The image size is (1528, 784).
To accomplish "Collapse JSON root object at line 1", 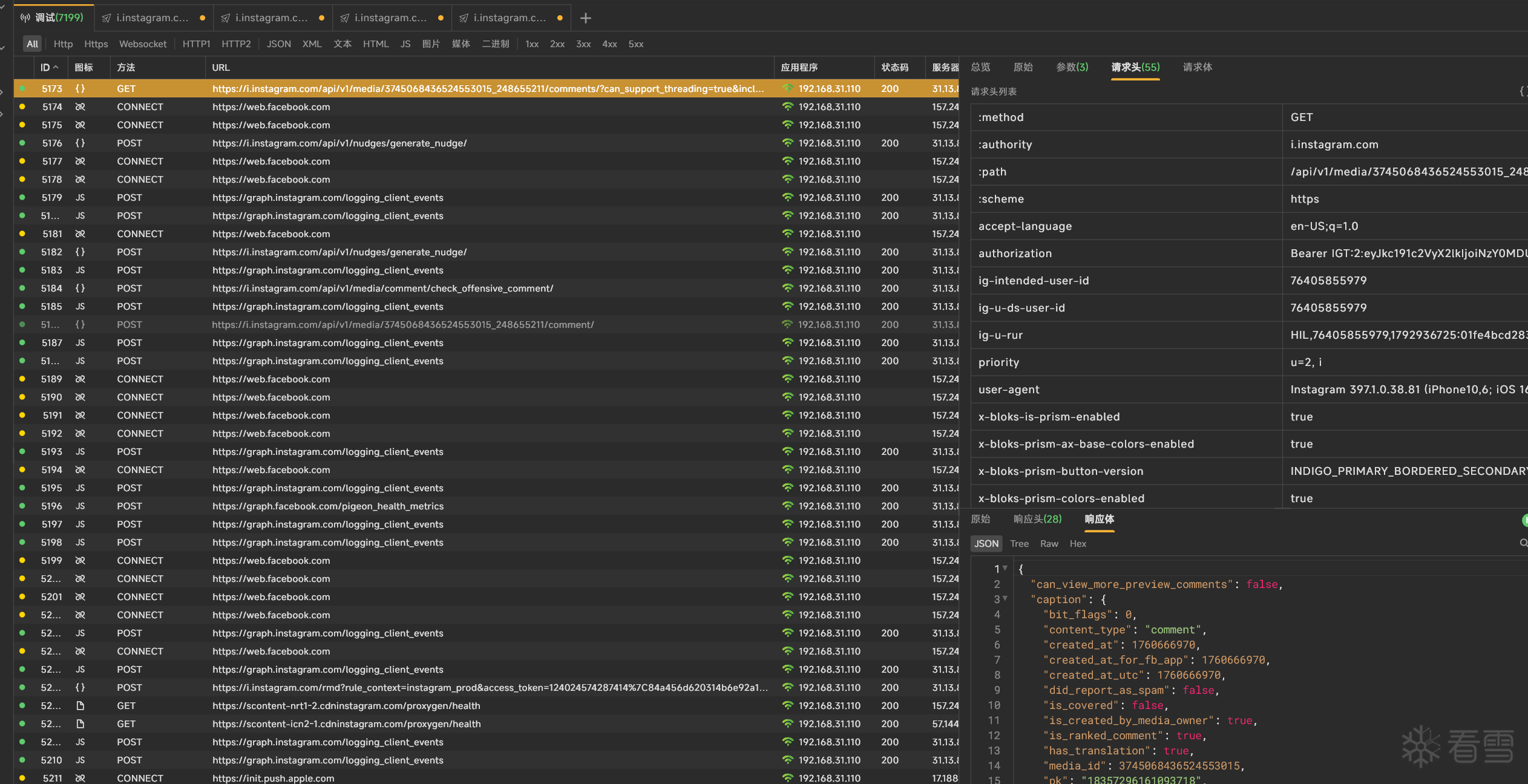I will pyautogui.click(x=1005, y=568).
